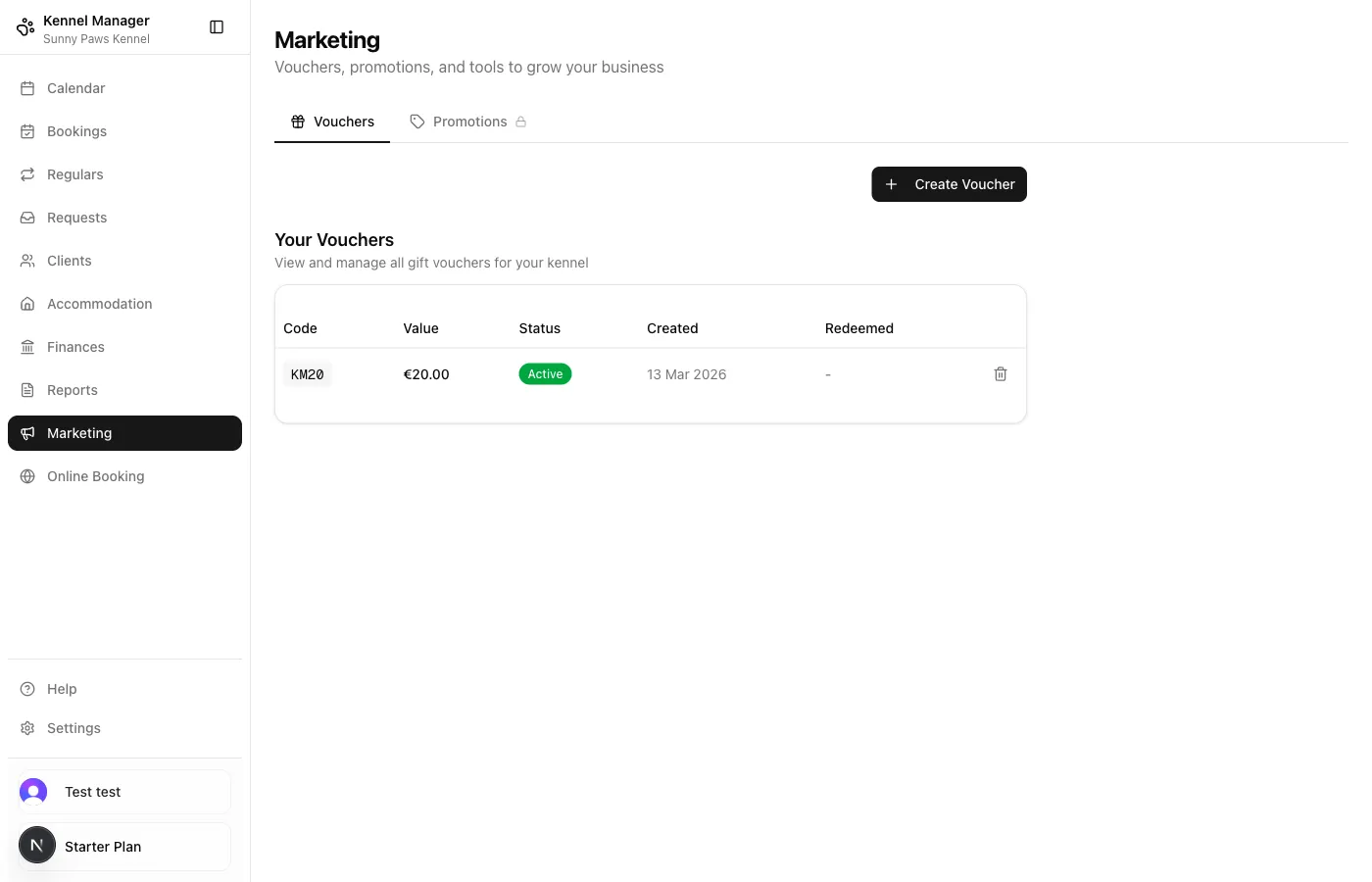The image size is (1372, 882).
Task: Open Finances using the bank icon
Action: [x=26, y=346]
